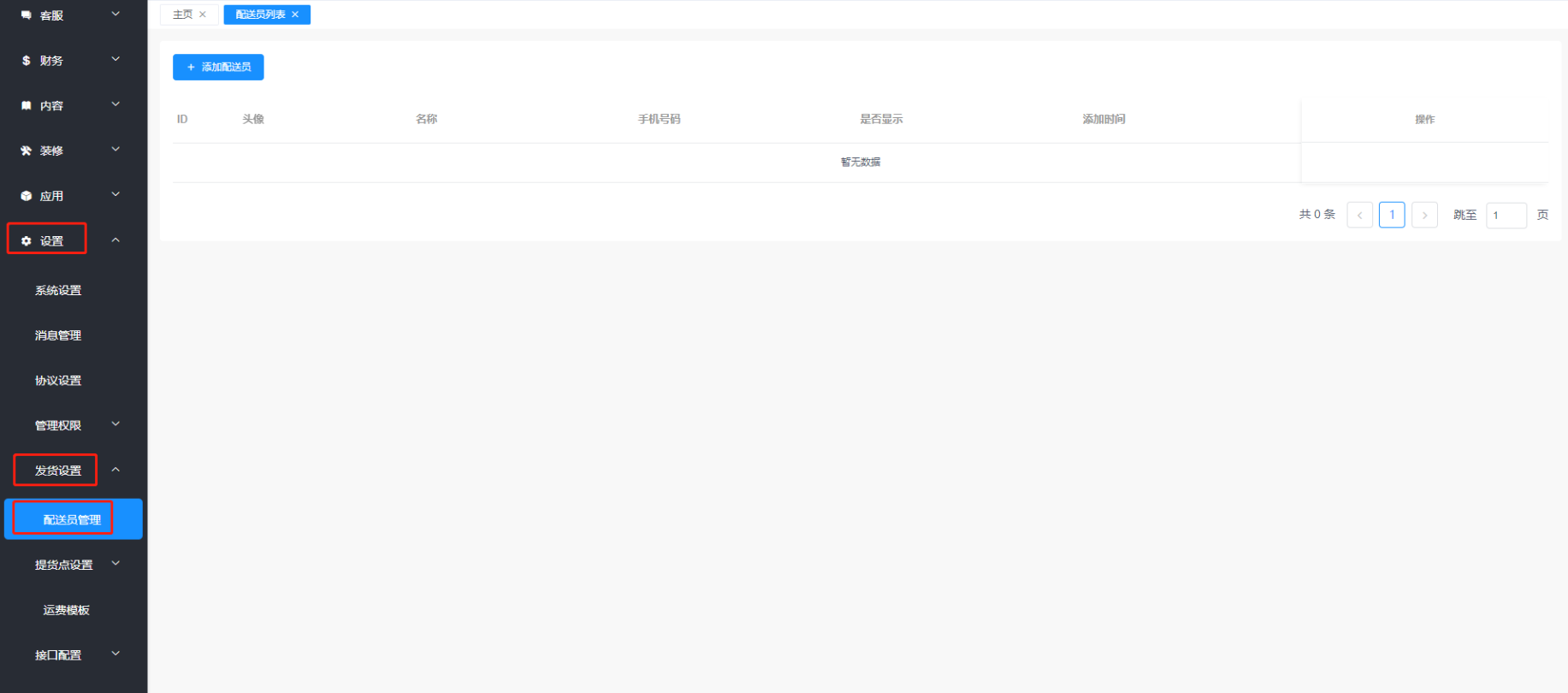Viewport: 1568px width, 693px height.
Task: Click the dollar sign finance icon
Action: (26, 61)
